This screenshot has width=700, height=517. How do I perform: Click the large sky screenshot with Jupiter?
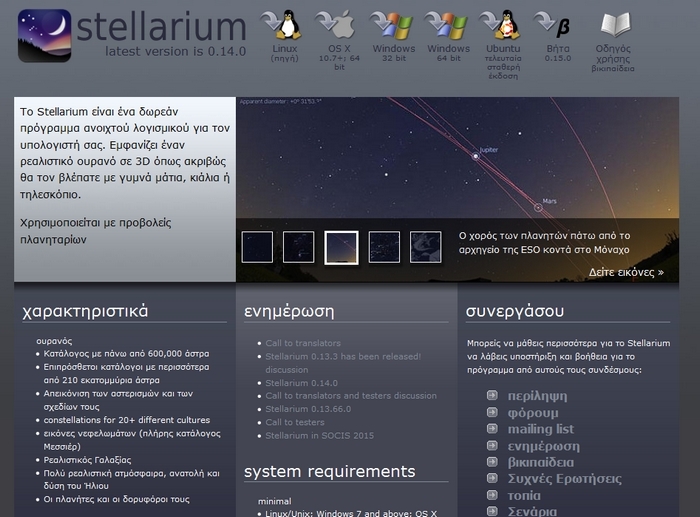[x=457, y=158]
